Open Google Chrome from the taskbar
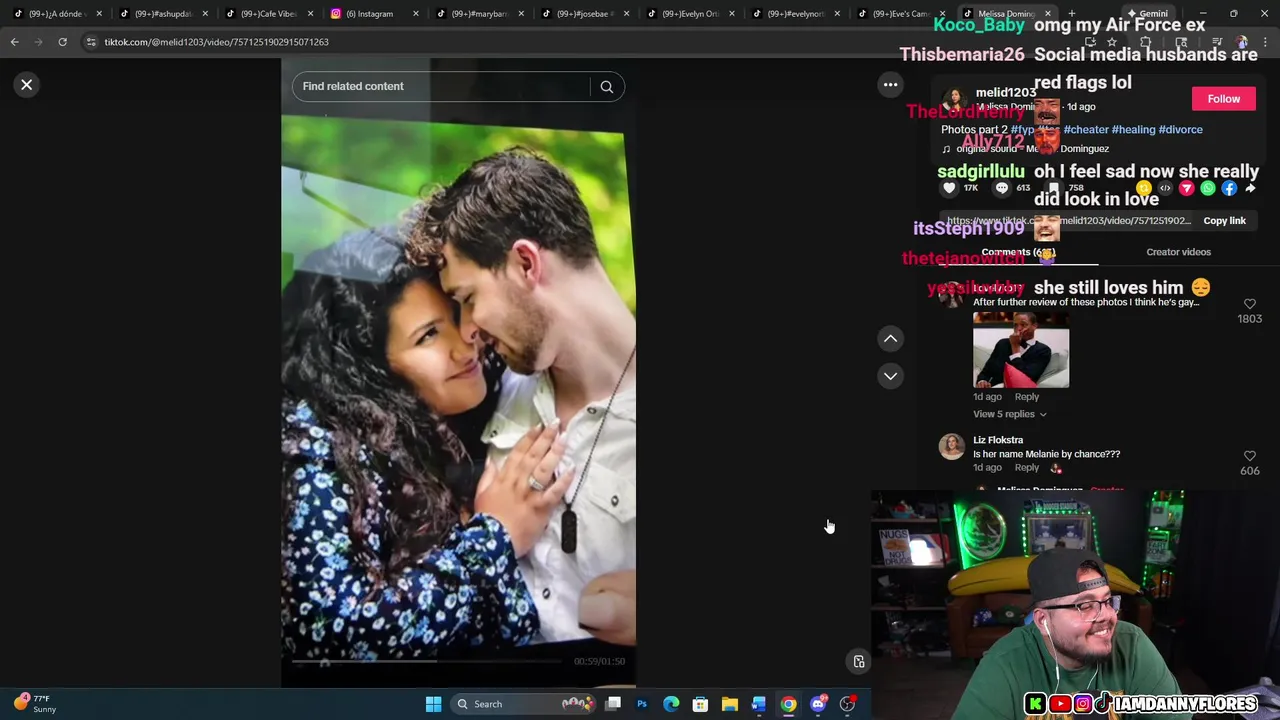This screenshot has height=720, width=1280. point(788,704)
